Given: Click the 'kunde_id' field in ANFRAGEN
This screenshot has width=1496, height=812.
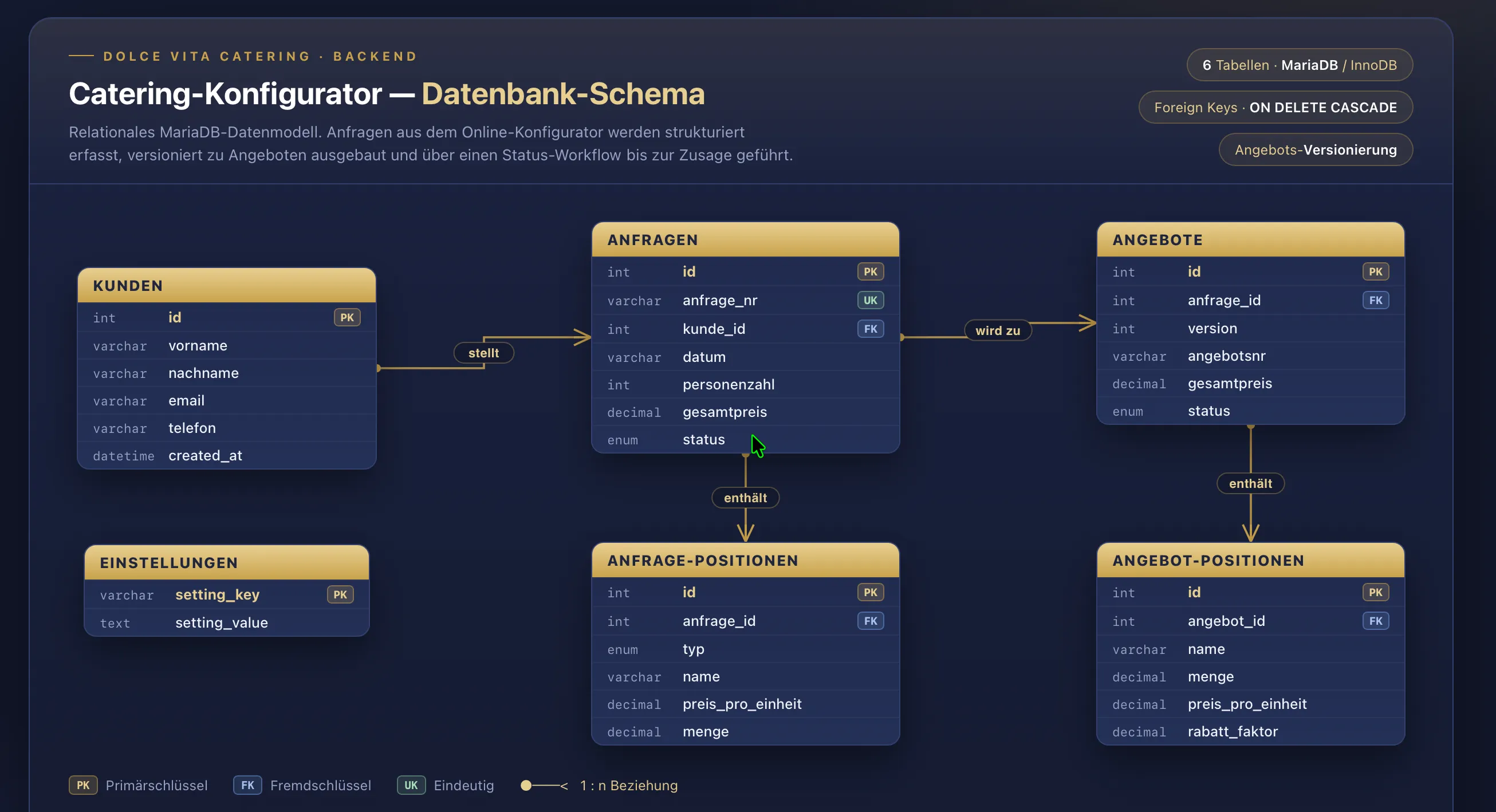Looking at the screenshot, I should coord(745,329).
